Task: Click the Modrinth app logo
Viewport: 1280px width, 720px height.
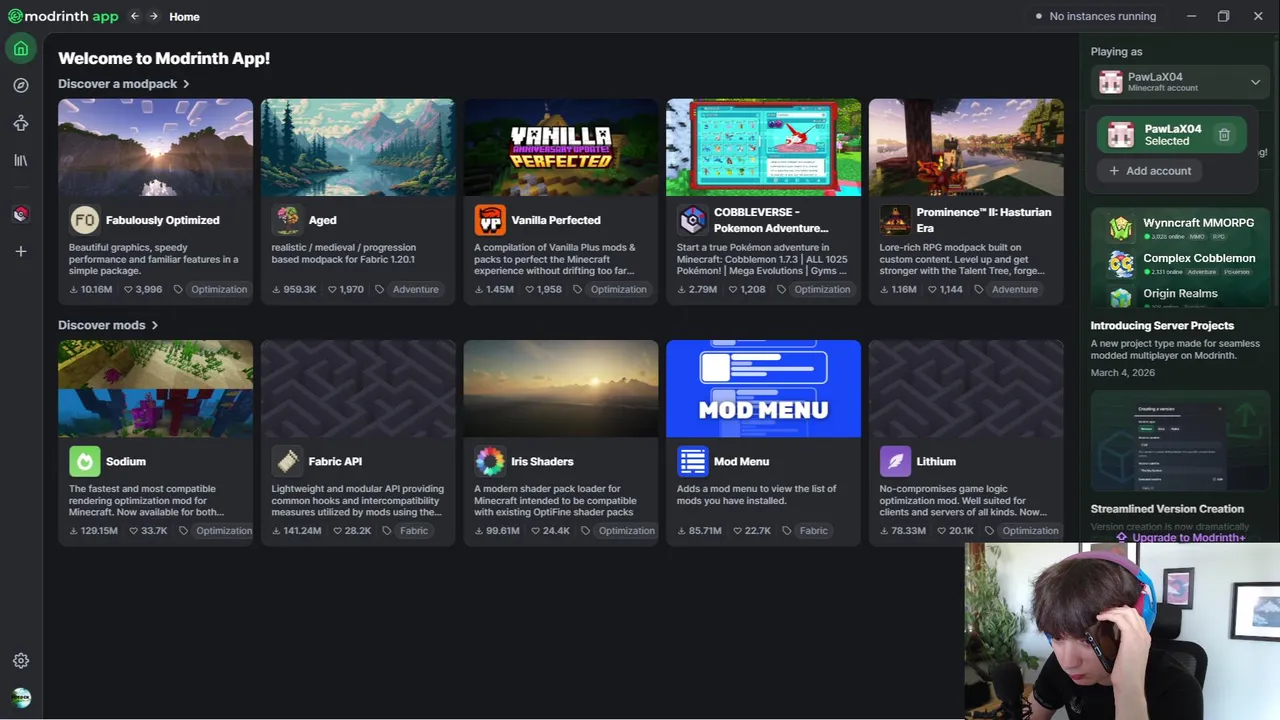Action: (63, 16)
